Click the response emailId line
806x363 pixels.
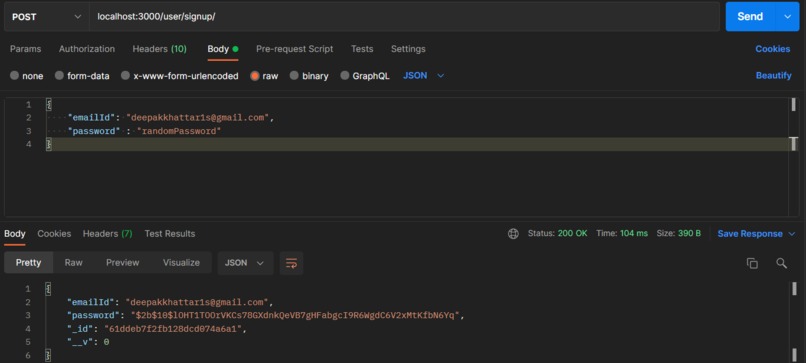click(x=169, y=302)
